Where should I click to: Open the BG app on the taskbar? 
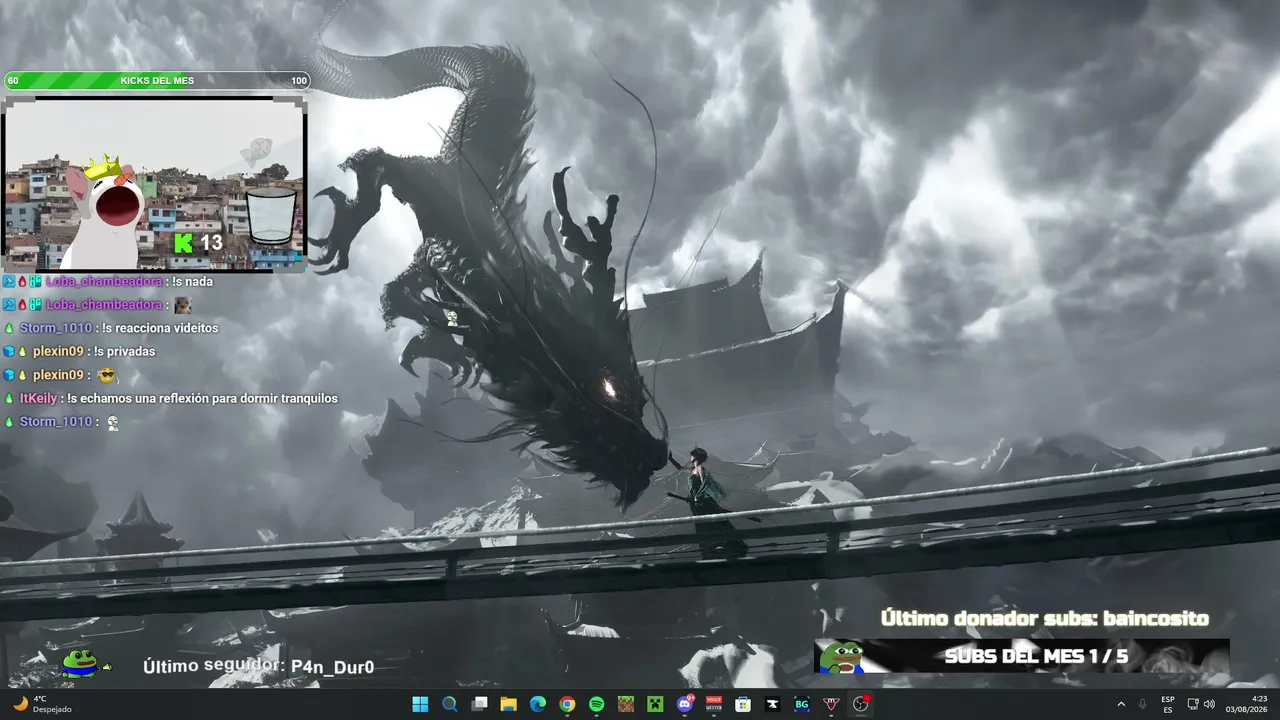pyautogui.click(x=801, y=704)
